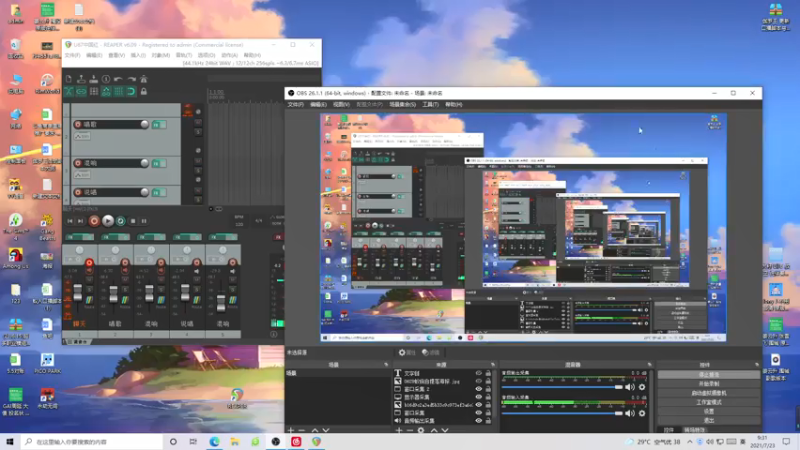Toggle the REAPER transport repeat button
800x450 pixels.
[120, 221]
